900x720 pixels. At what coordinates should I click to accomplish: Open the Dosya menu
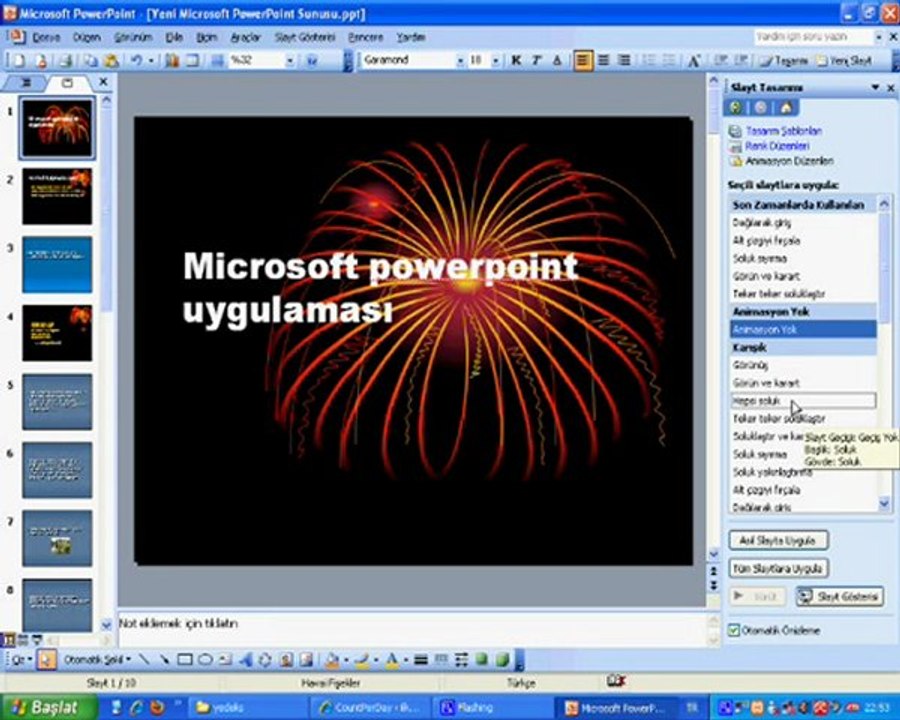[46, 37]
